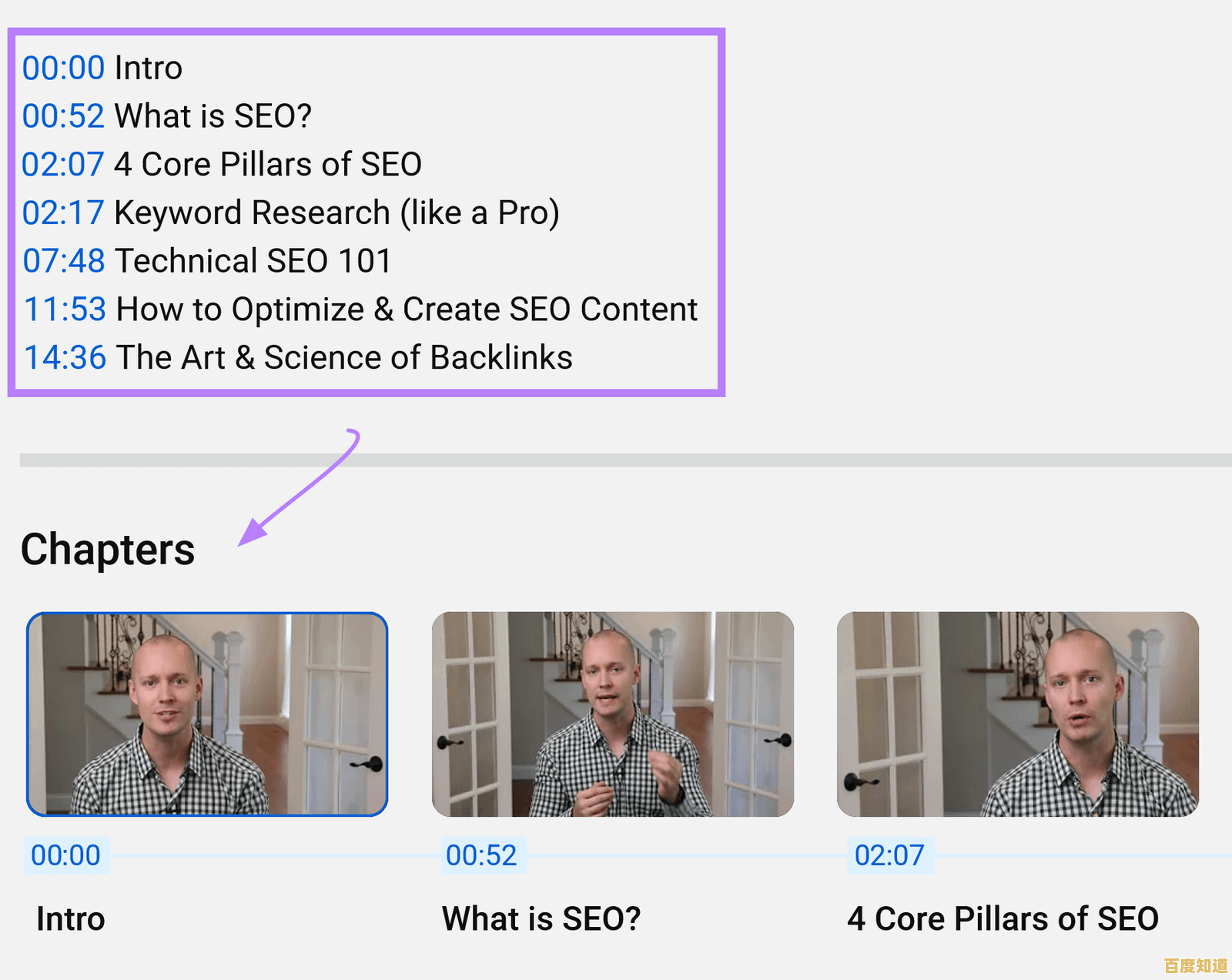This screenshot has width=1232, height=980.
Task: Click the 11:53 SEO Content timestamp
Action: point(65,309)
